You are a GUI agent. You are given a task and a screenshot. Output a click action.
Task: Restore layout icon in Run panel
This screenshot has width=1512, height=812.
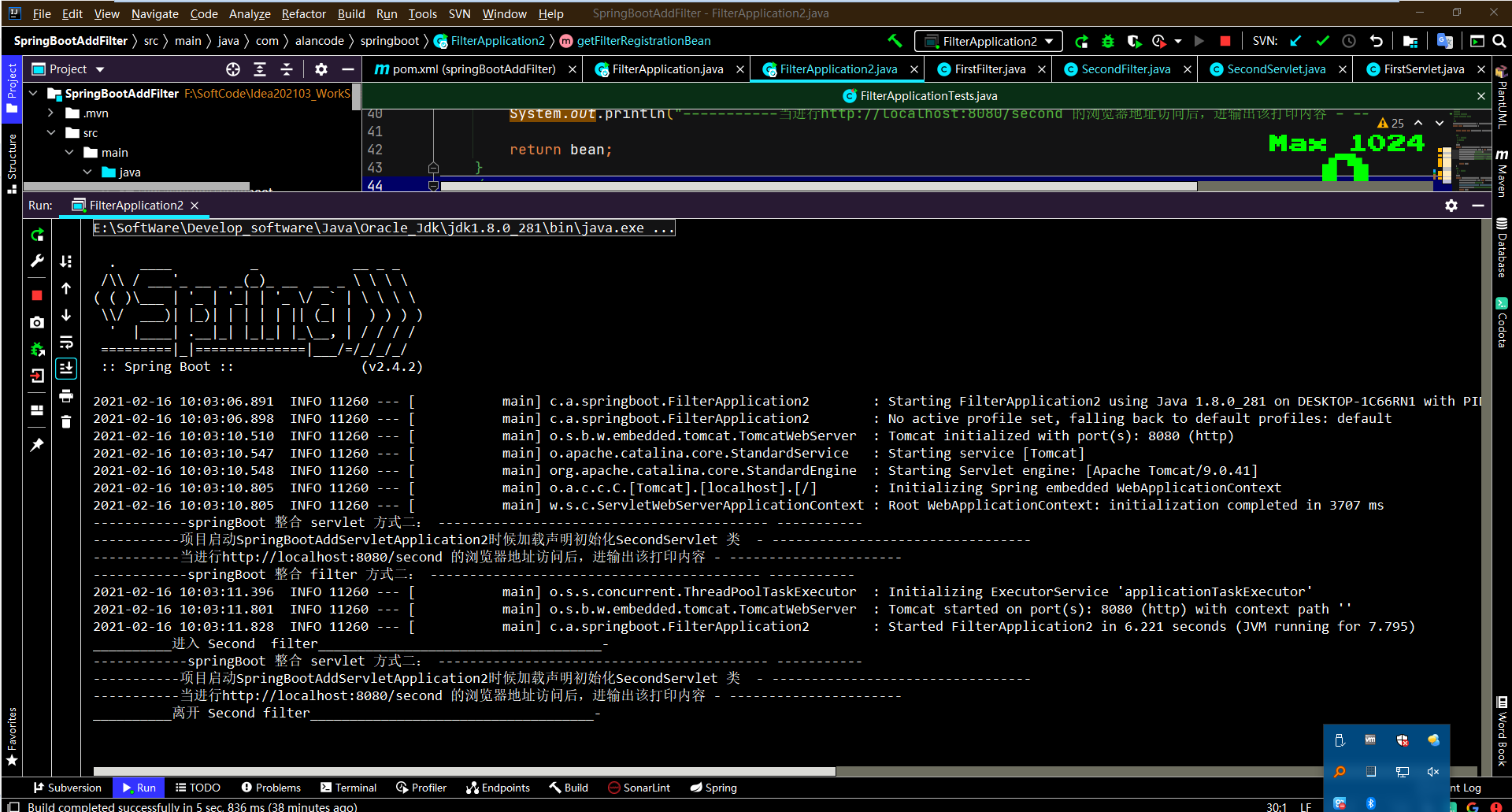[37, 410]
